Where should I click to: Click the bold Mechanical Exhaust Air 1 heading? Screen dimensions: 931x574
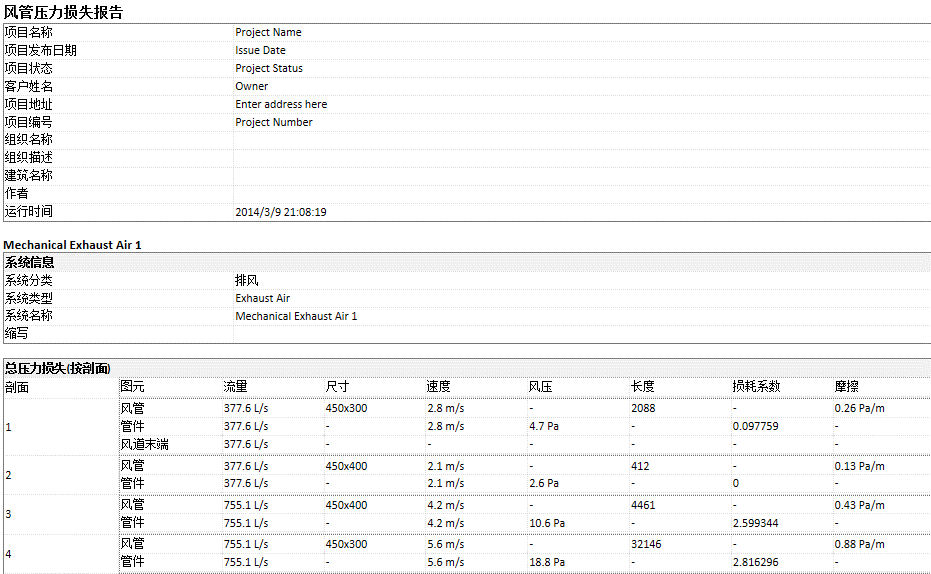pyautogui.click(x=72, y=245)
